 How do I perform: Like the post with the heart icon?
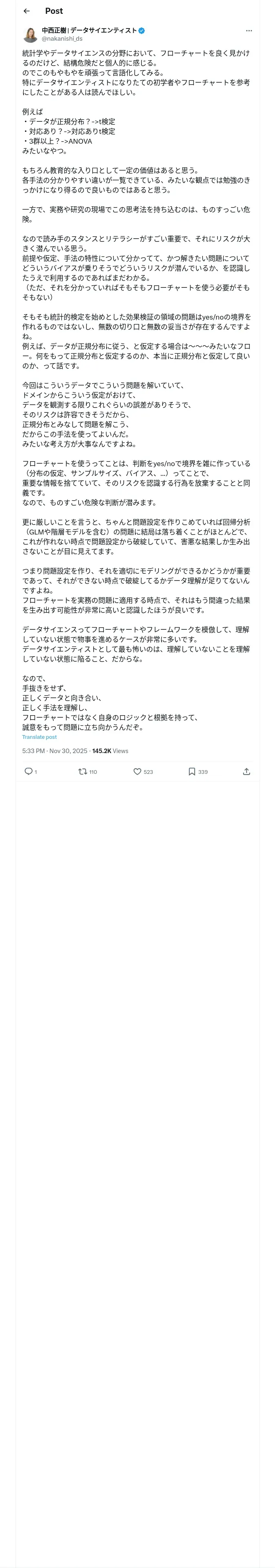click(137, 771)
